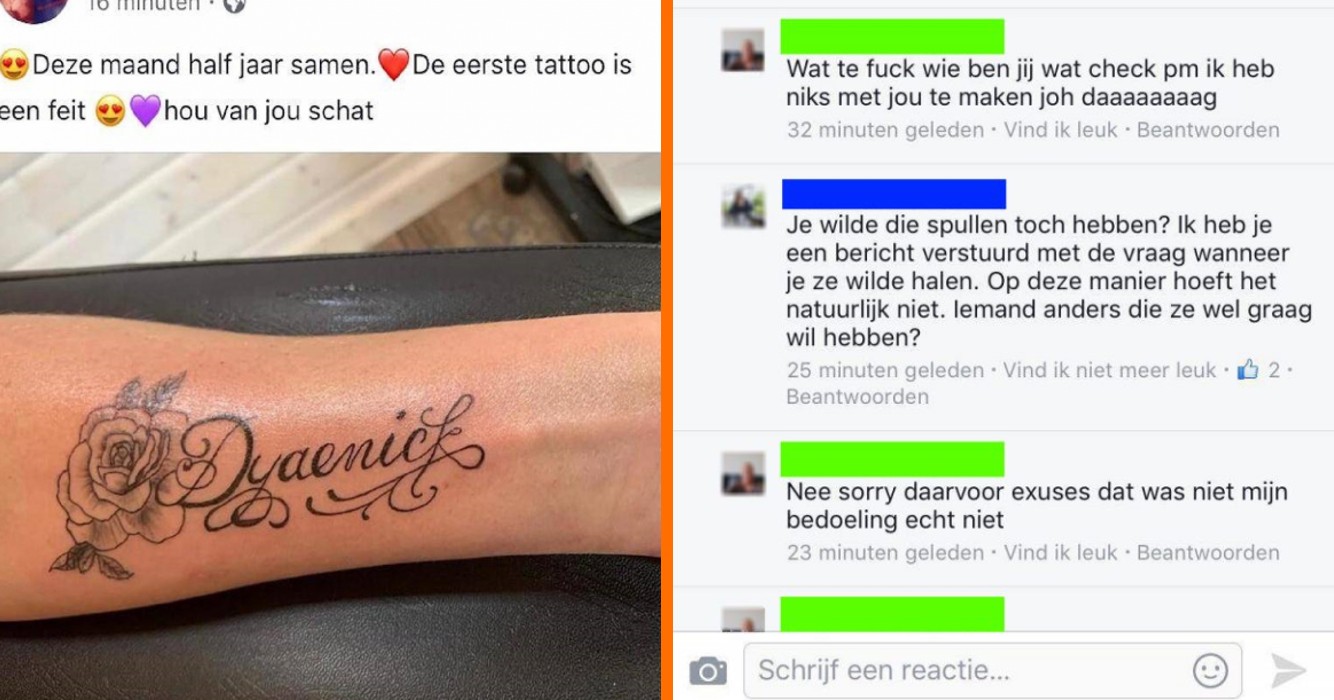Viewport: 1334px width, 700px height.
Task: Like the 'Wat te fuck' comment
Action: coord(1061,130)
